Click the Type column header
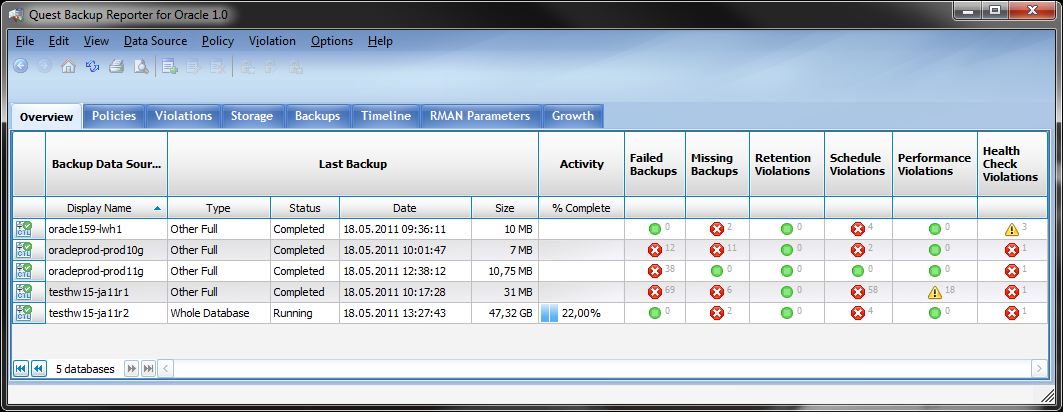 tap(218, 208)
